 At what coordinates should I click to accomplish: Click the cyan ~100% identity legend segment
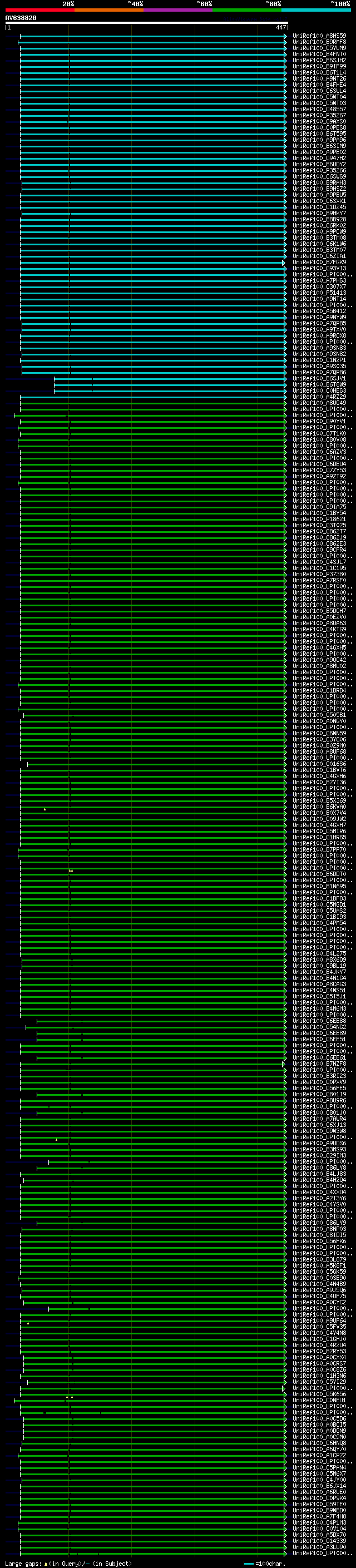coord(317,11)
